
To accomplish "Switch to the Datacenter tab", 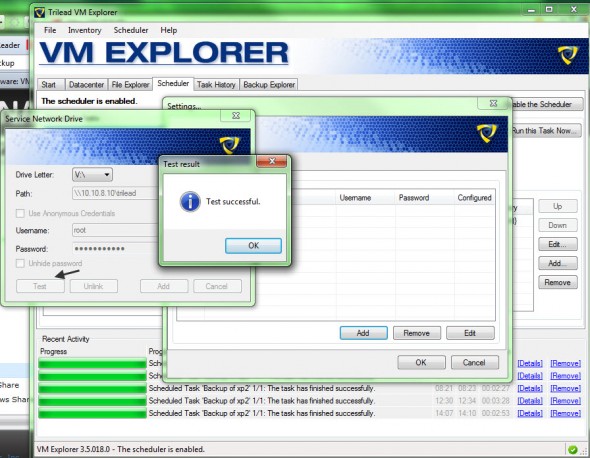I will coord(87,85).
